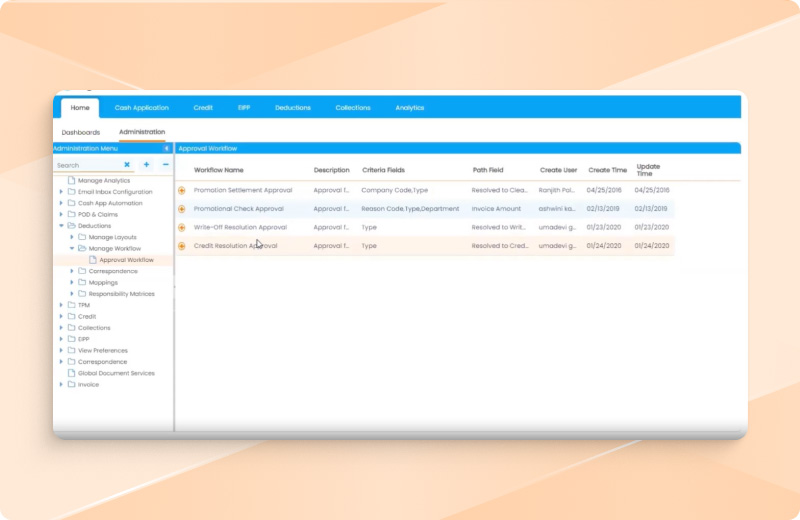Image resolution: width=800 pixels, height=520 pixels.
Task: Select the '01/24/2020' create time cell
Action: pos(604,246)
